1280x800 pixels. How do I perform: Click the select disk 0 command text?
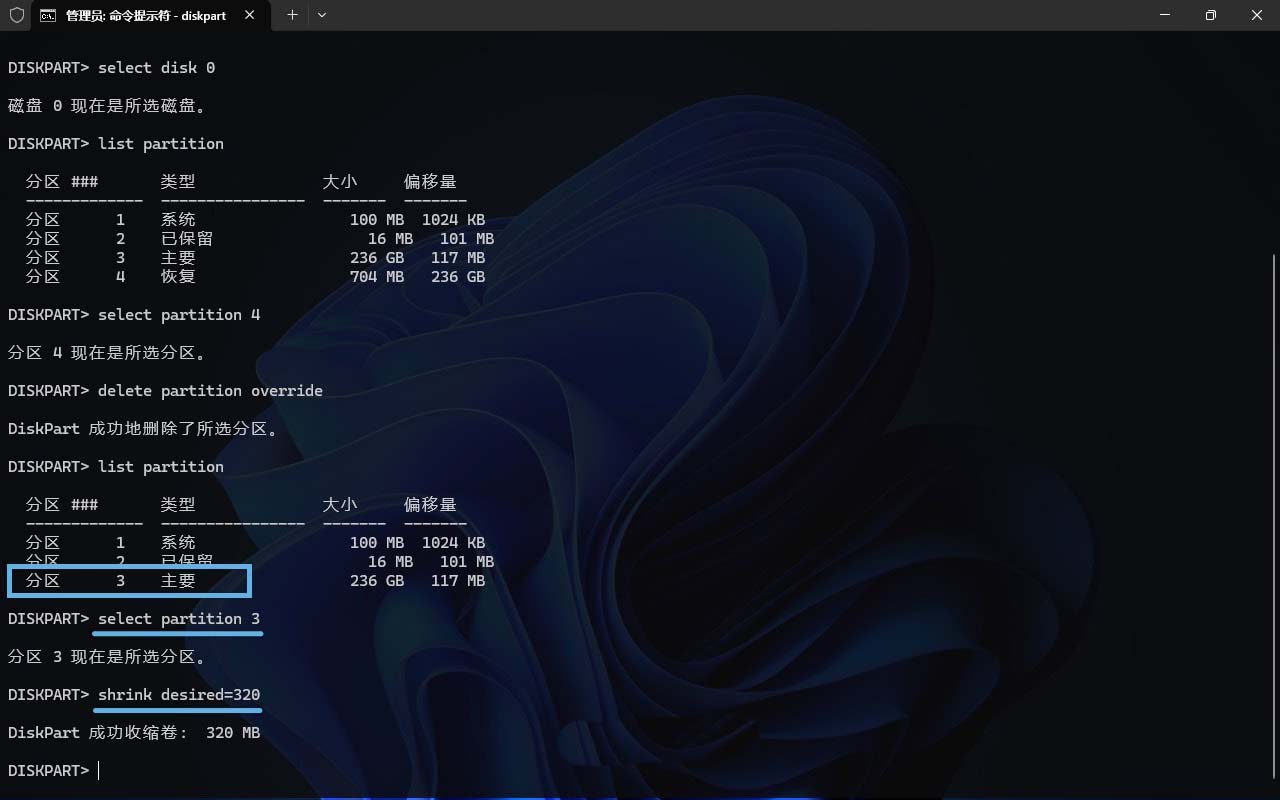tap(156, 68)
